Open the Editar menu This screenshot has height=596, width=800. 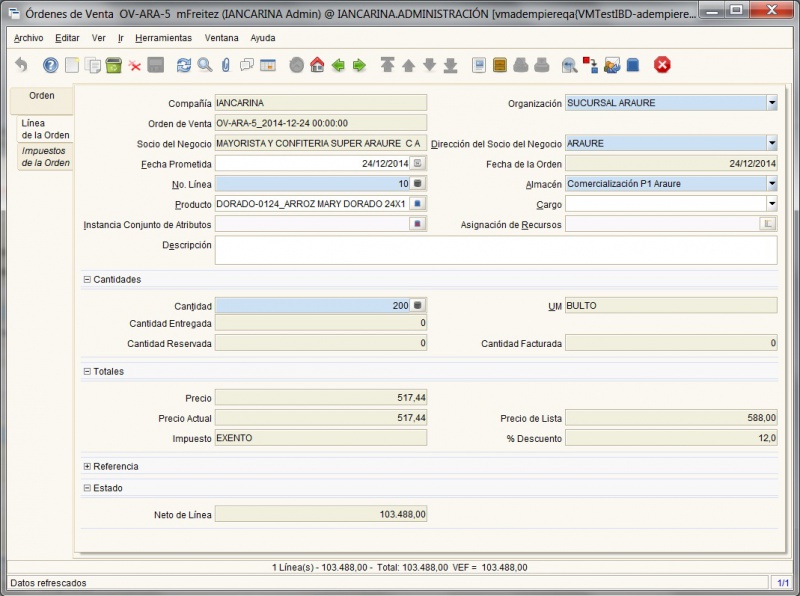coord(67,38)
